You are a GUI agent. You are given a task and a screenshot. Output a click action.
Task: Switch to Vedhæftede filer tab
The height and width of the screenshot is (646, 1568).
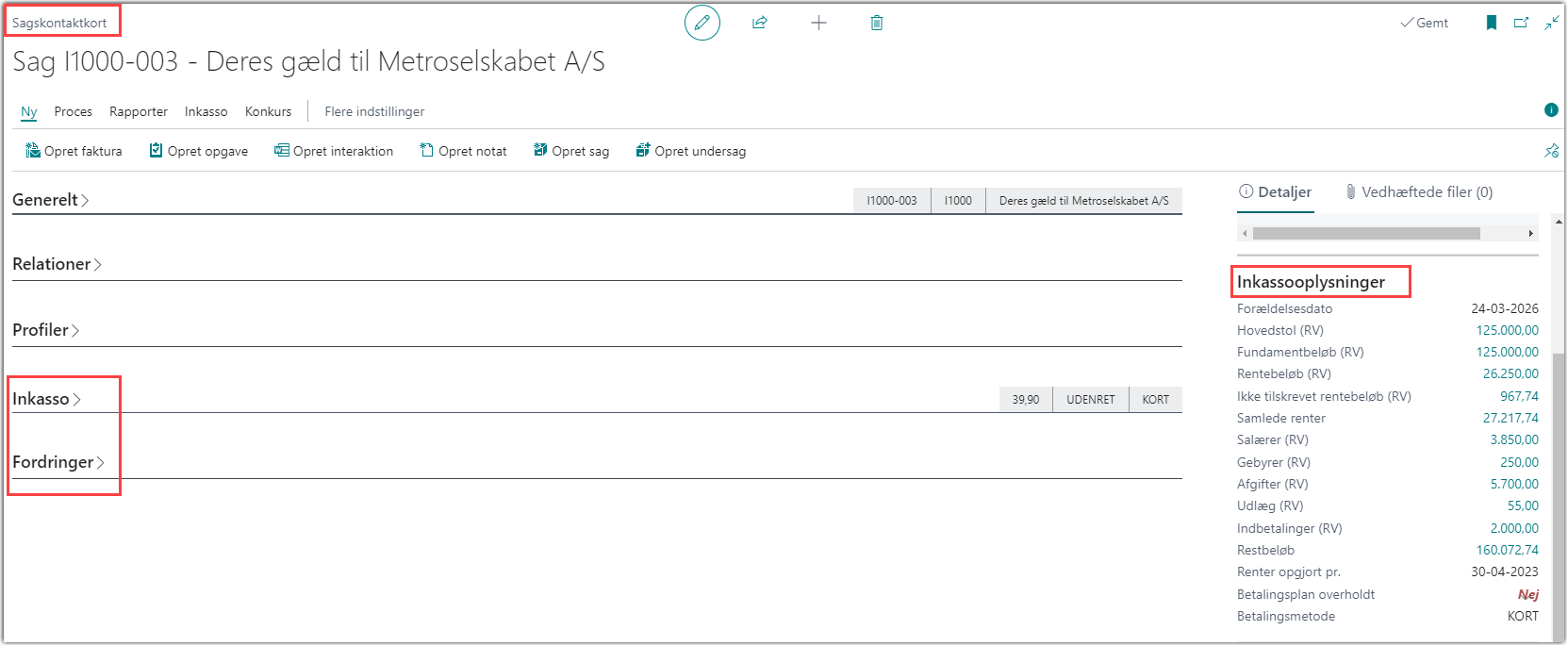pyautogui.click(x=1418, y=192)
